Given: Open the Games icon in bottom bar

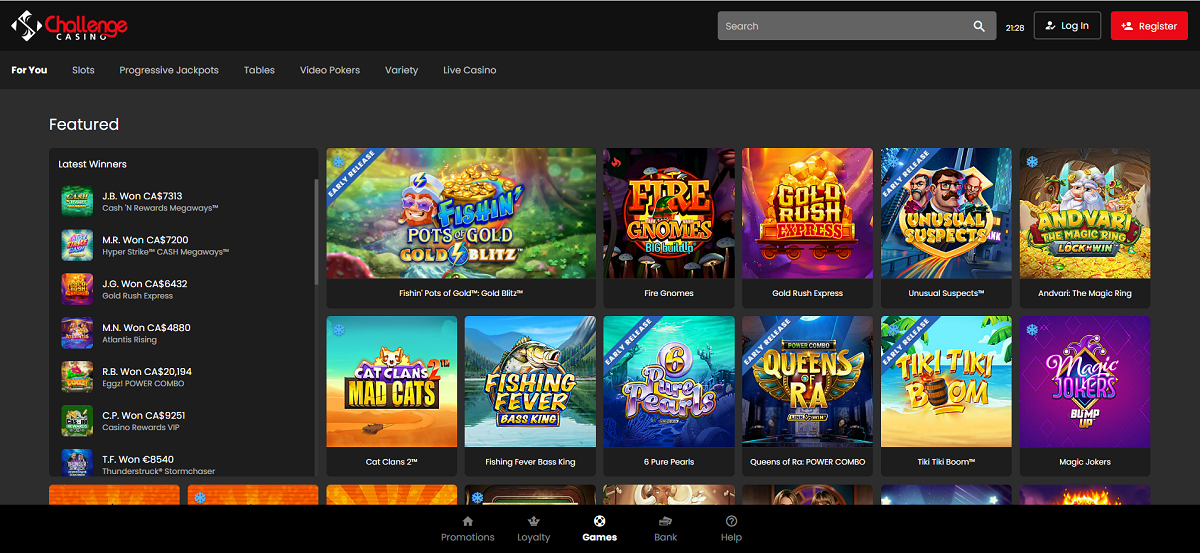Looking at the screenshot, I should 599,521.
